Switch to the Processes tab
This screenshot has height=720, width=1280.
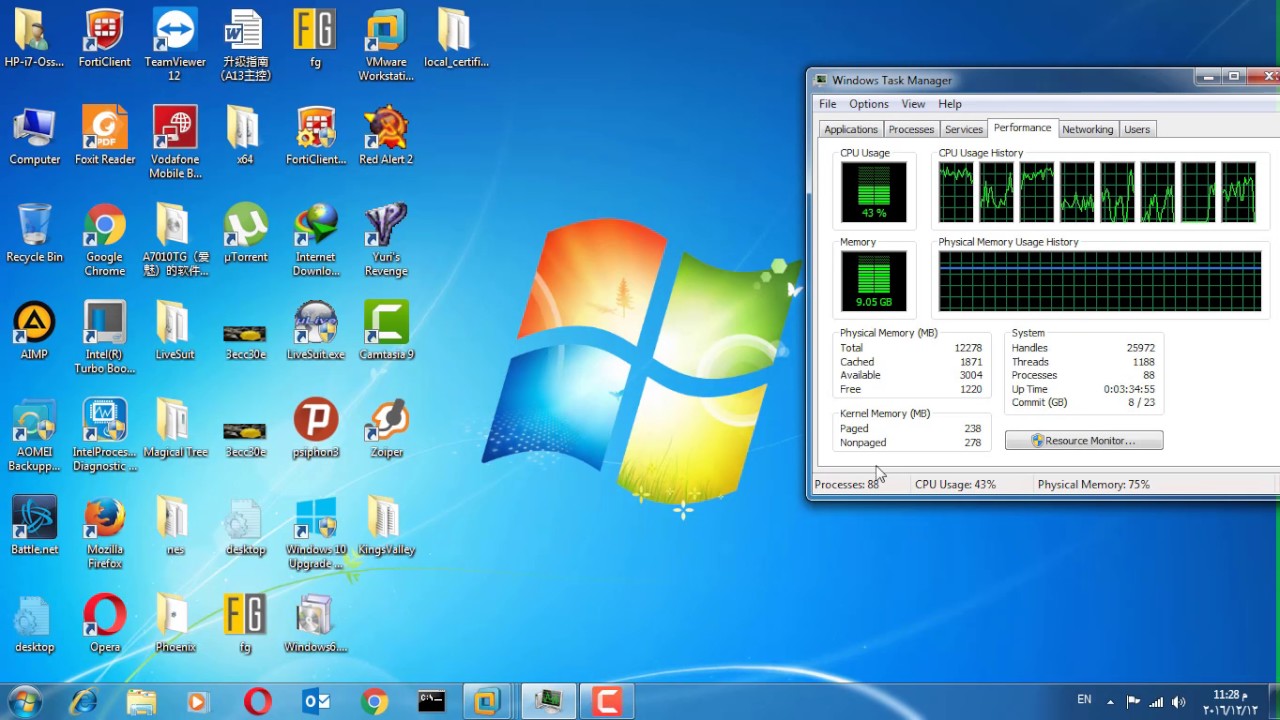point(911,129)
